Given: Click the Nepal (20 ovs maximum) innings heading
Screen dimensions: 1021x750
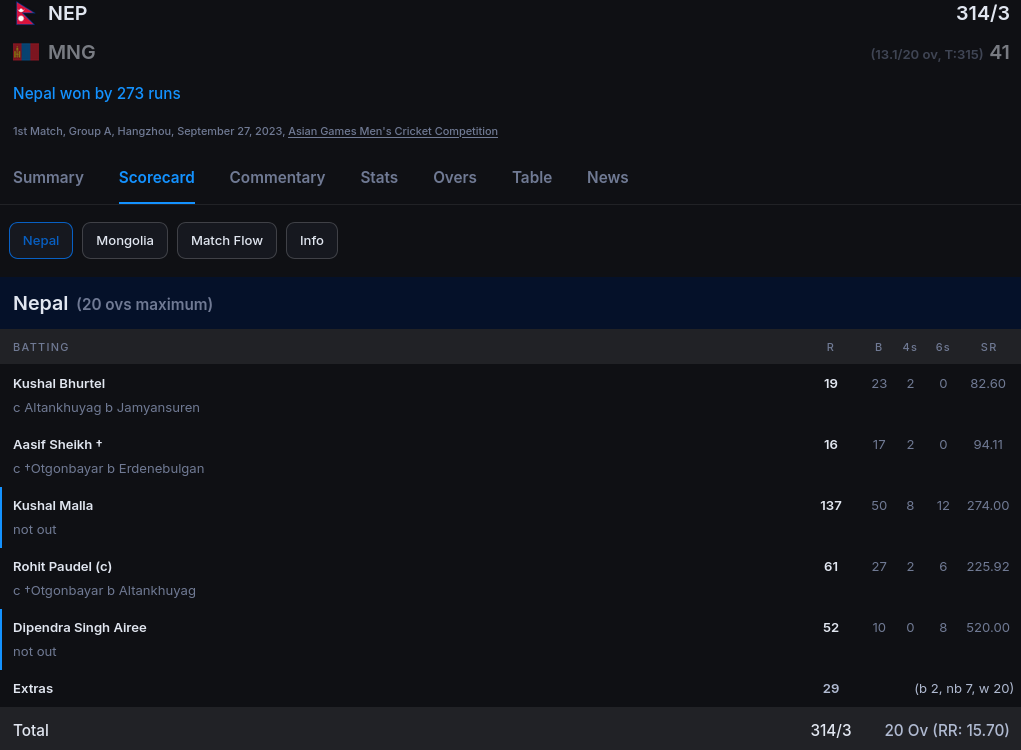Looking at the screenshot, I should tap(113, 303).
